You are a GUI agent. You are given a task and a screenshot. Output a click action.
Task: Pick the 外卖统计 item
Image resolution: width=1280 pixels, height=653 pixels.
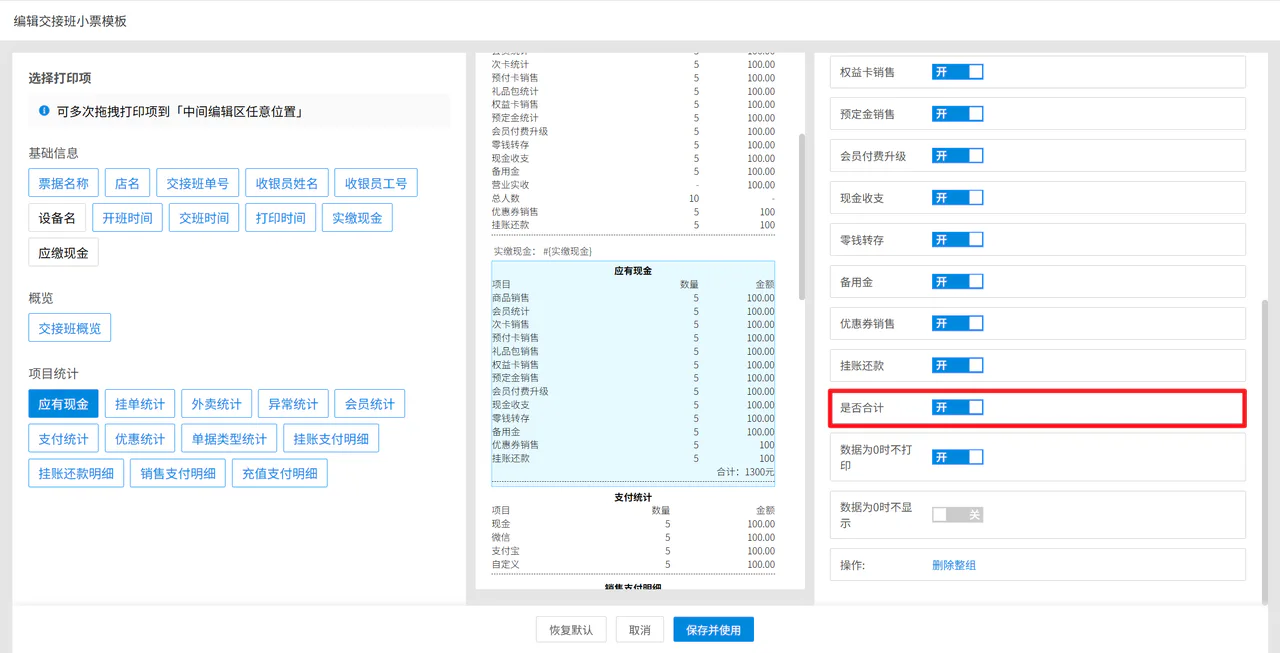click(x=217, y=404)
